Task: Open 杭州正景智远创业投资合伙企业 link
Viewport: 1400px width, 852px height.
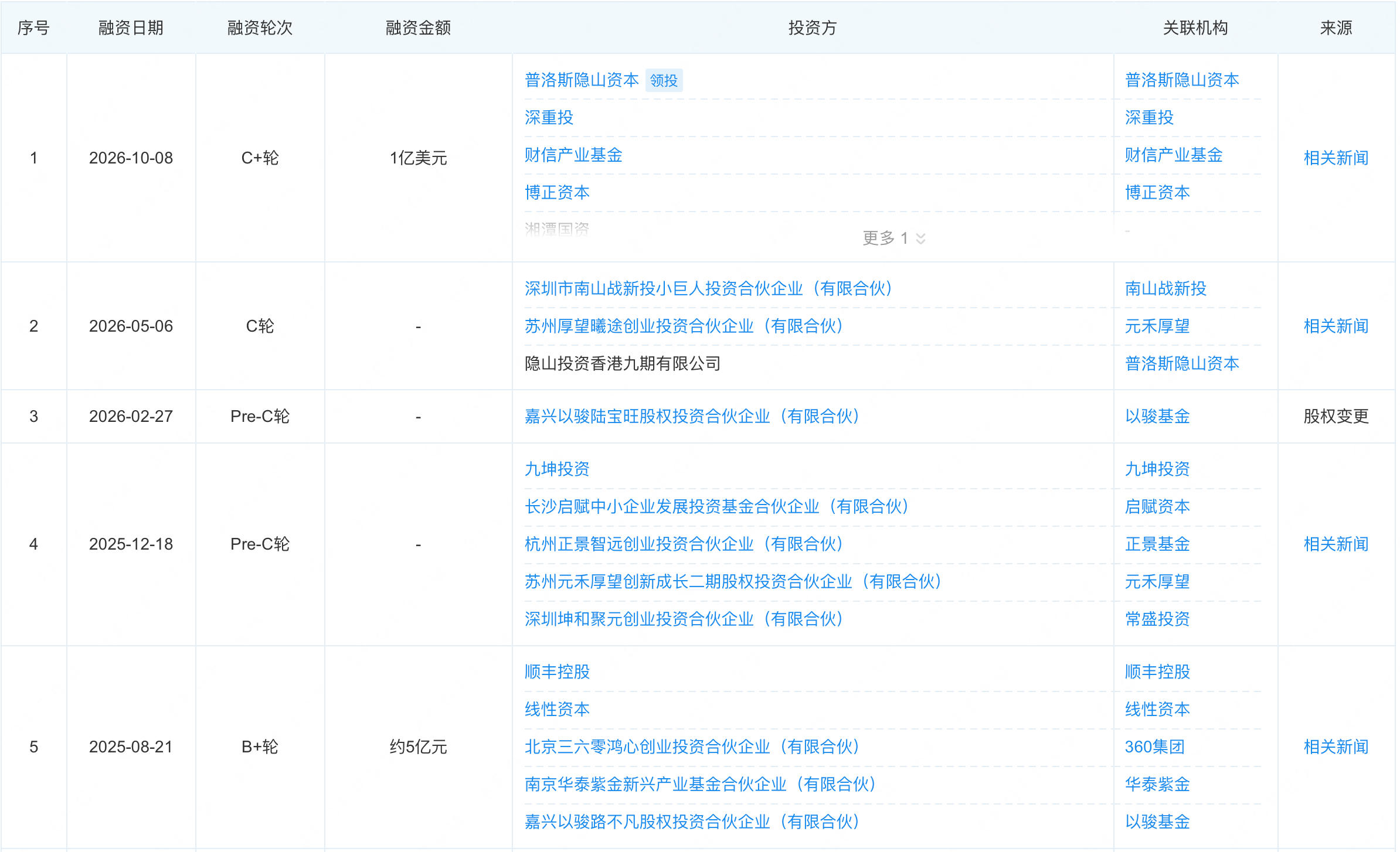Action: (684, 544)
